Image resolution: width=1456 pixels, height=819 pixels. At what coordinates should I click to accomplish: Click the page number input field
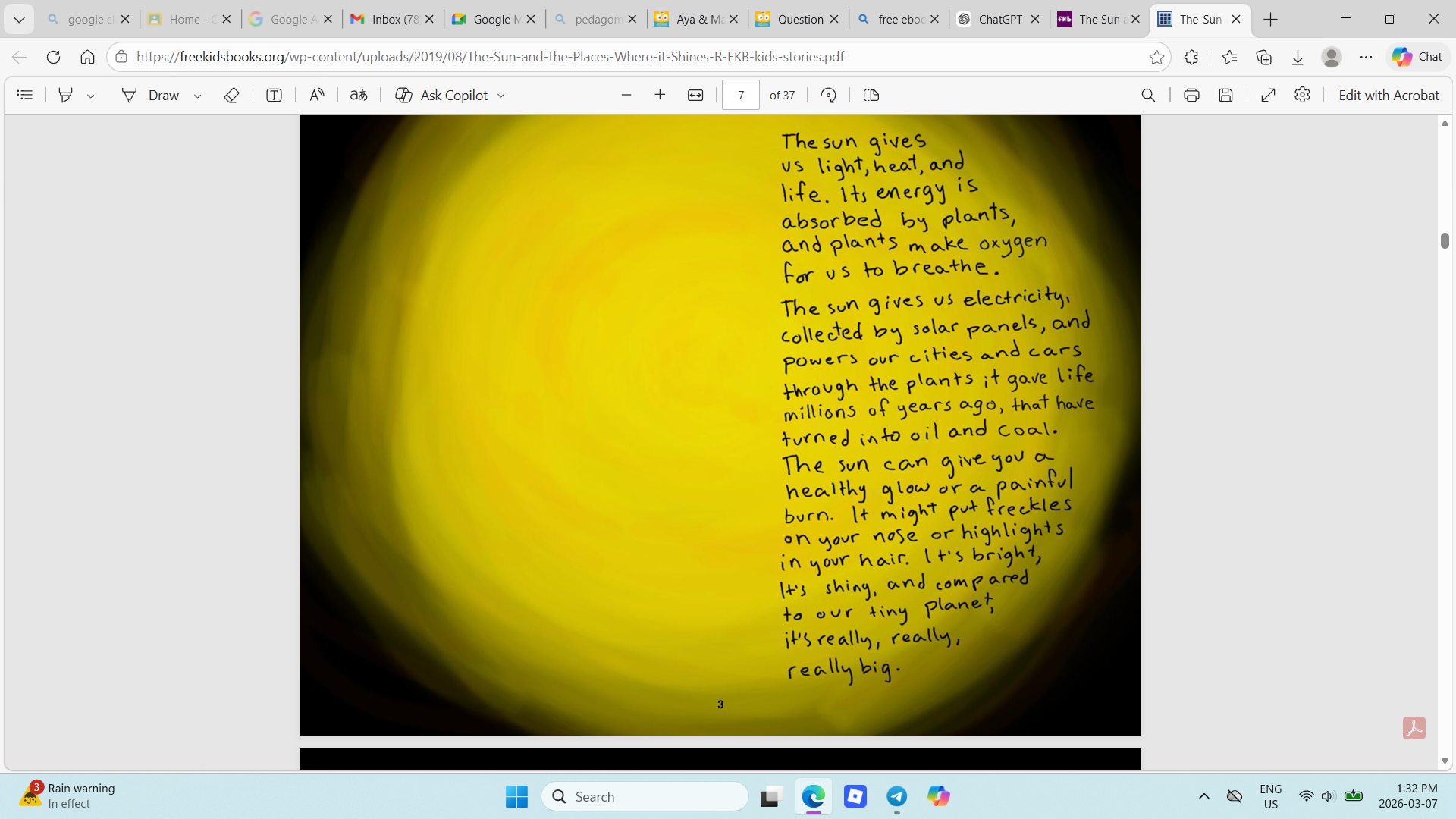(x=740, y=95)
